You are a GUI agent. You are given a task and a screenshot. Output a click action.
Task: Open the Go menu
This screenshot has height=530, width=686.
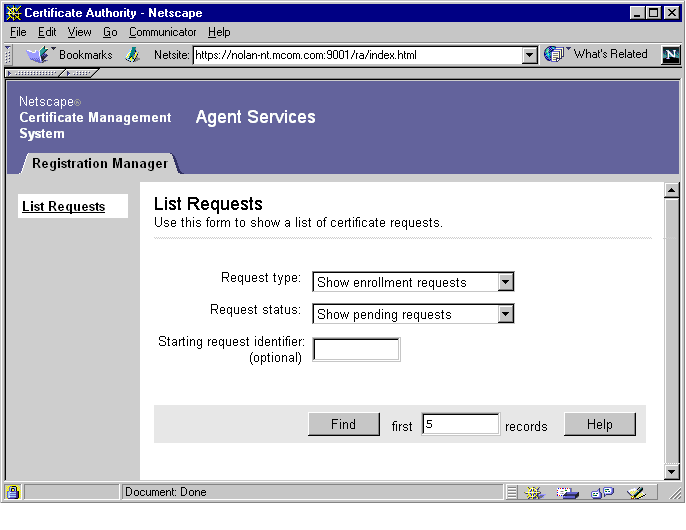(x=110, y=32)
